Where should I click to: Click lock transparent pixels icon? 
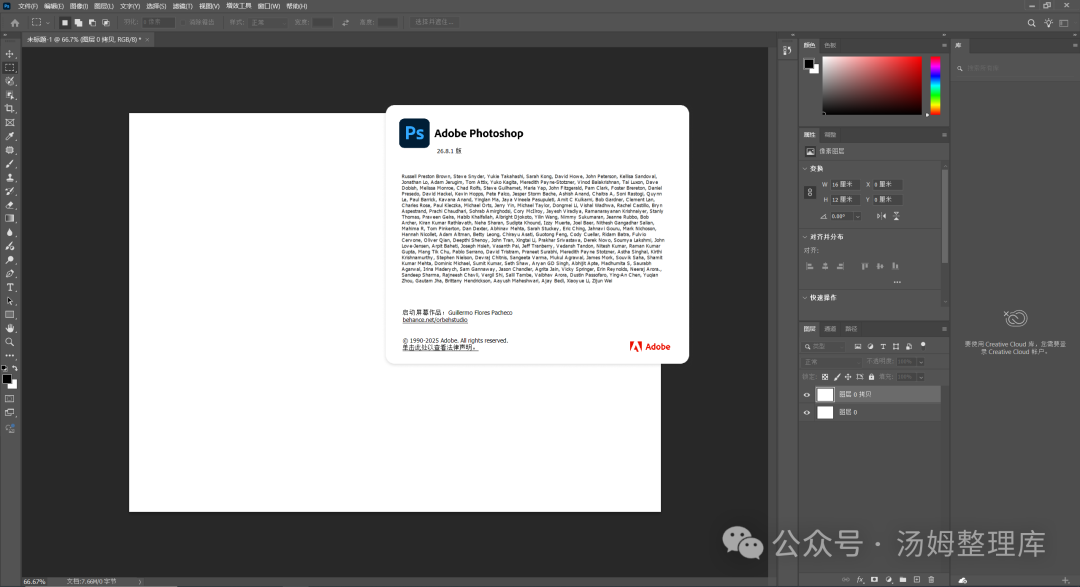(825, 377)
